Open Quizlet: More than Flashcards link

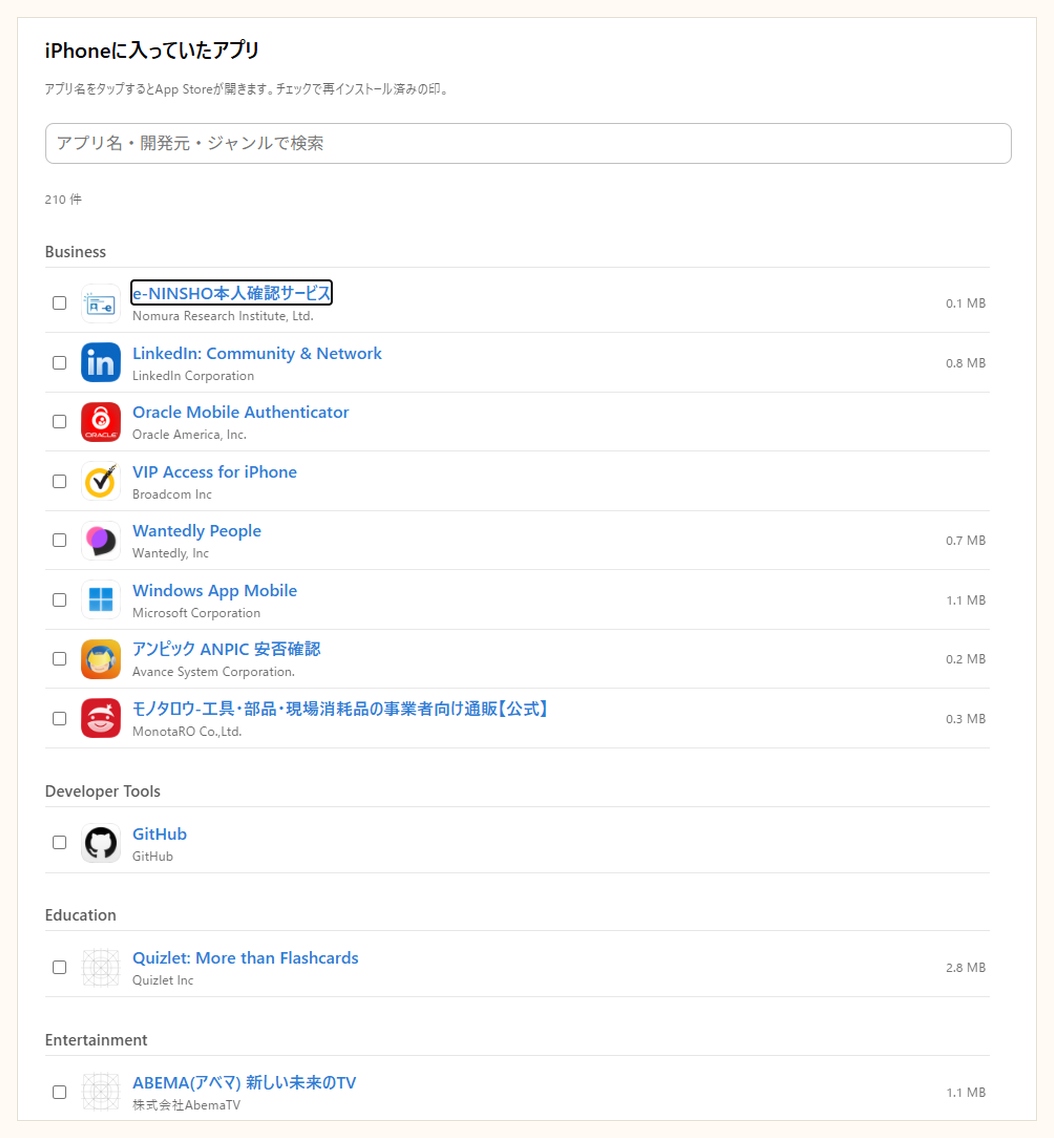coord(245,958)
